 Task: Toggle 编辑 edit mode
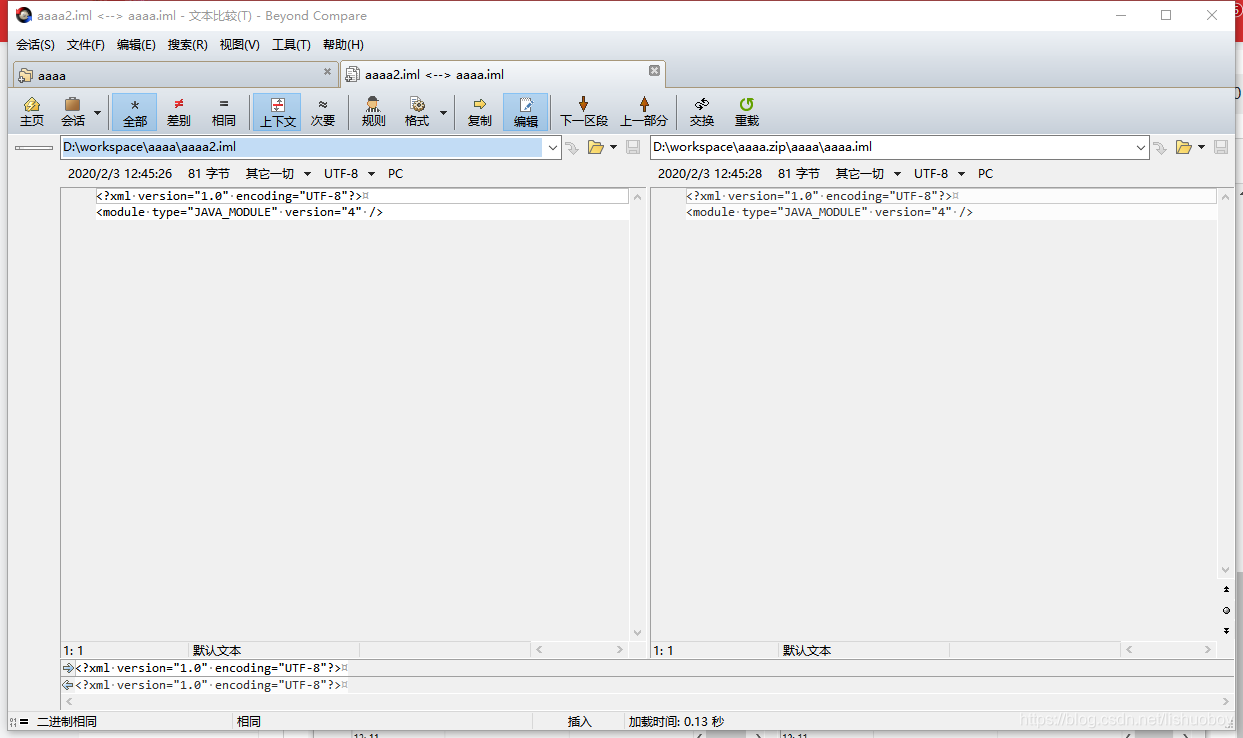(526, 111)
